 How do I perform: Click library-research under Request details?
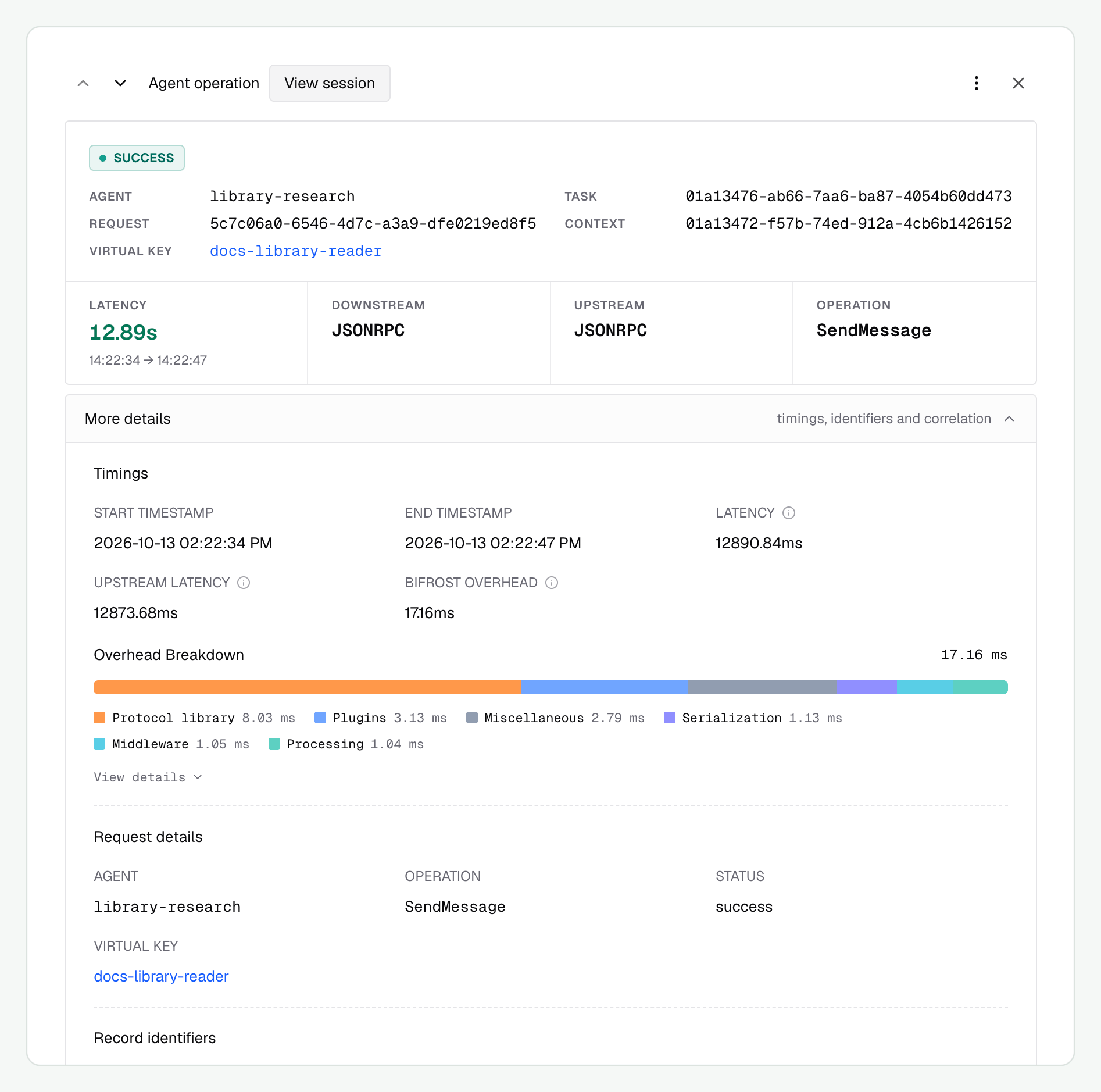tap(167, 907)
